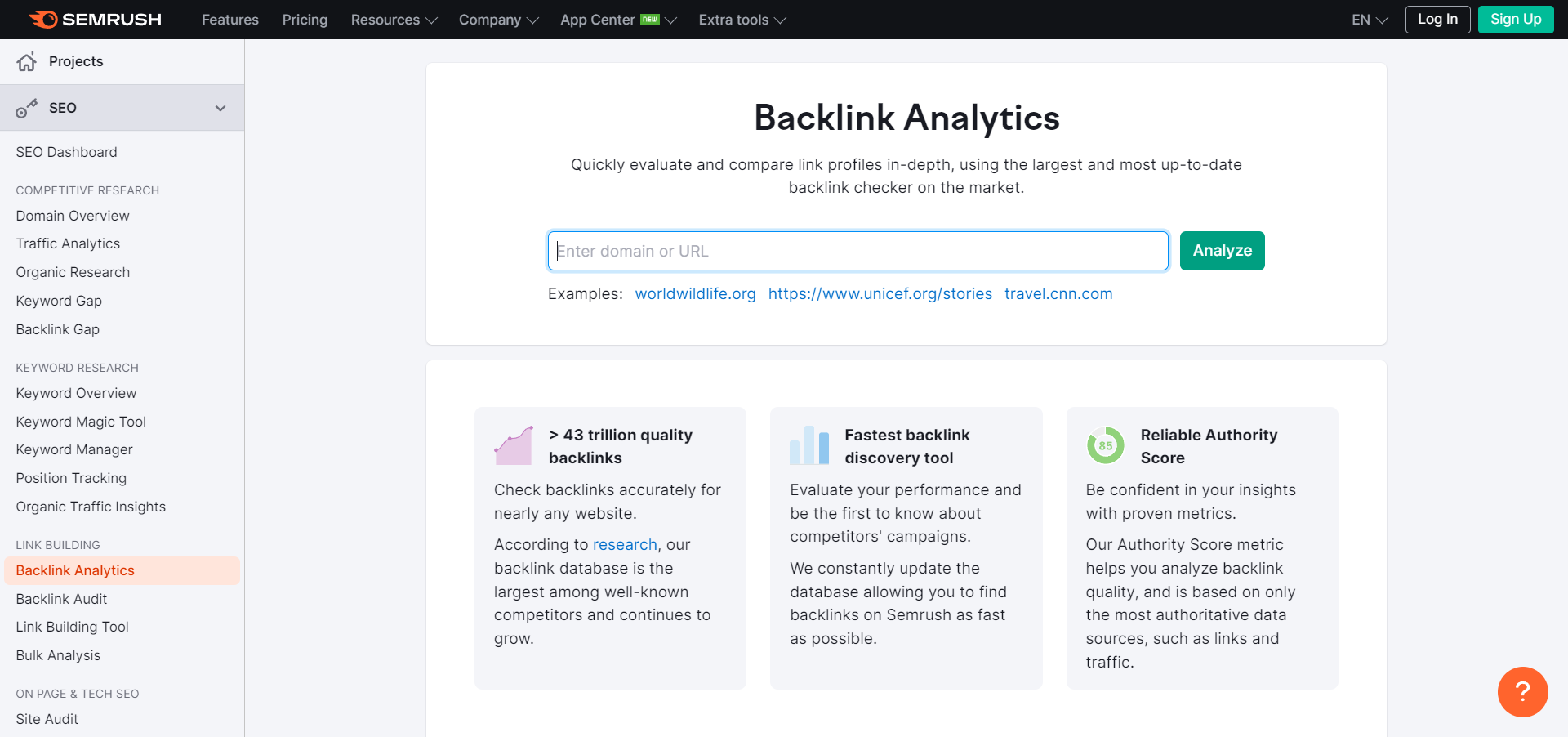Click the COMPETITIVE RESEARCH section label
The height and width of the screenshot is (737, 1568).
click(87, 190)
